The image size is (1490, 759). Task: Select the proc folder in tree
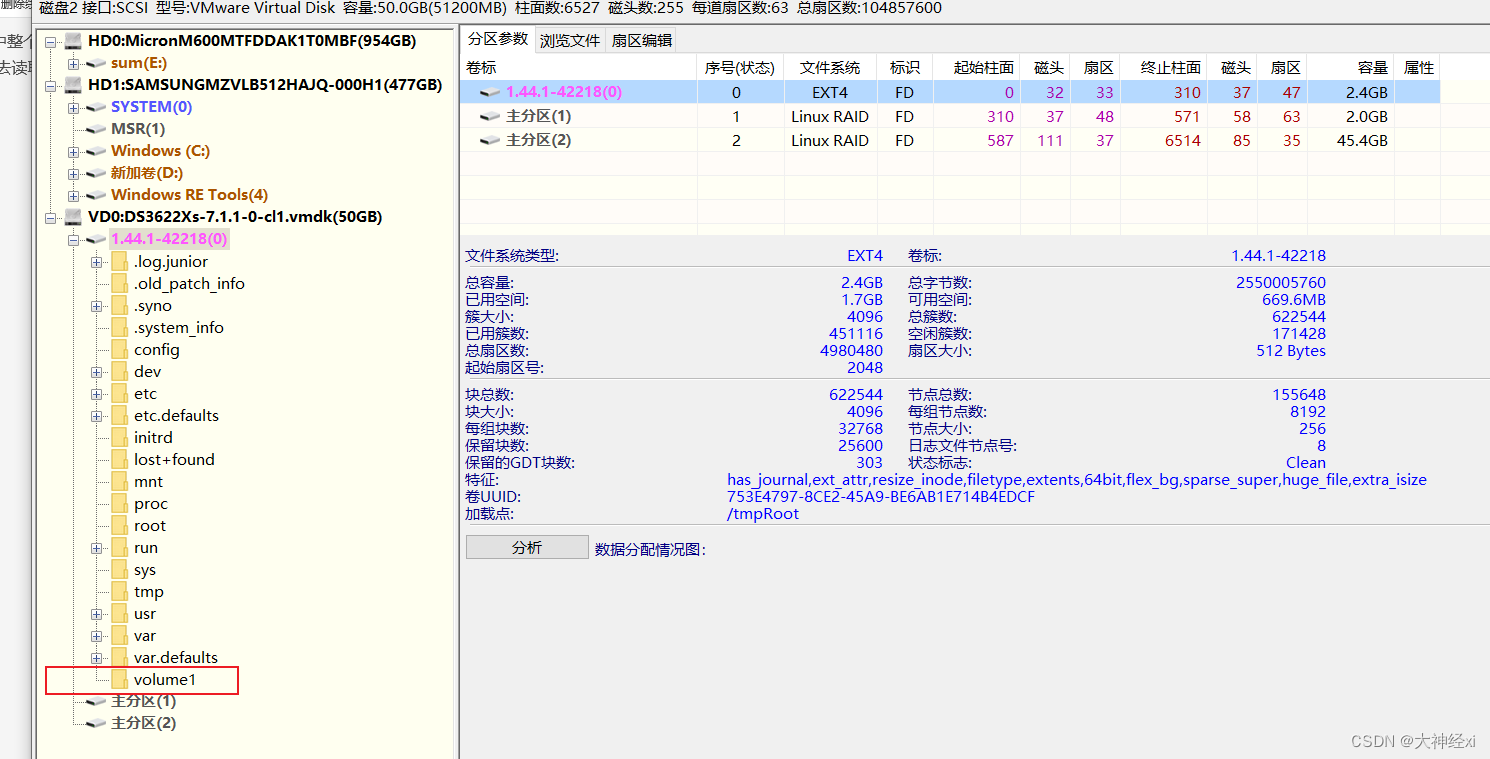pyautogui.click(x=151, y=504)
